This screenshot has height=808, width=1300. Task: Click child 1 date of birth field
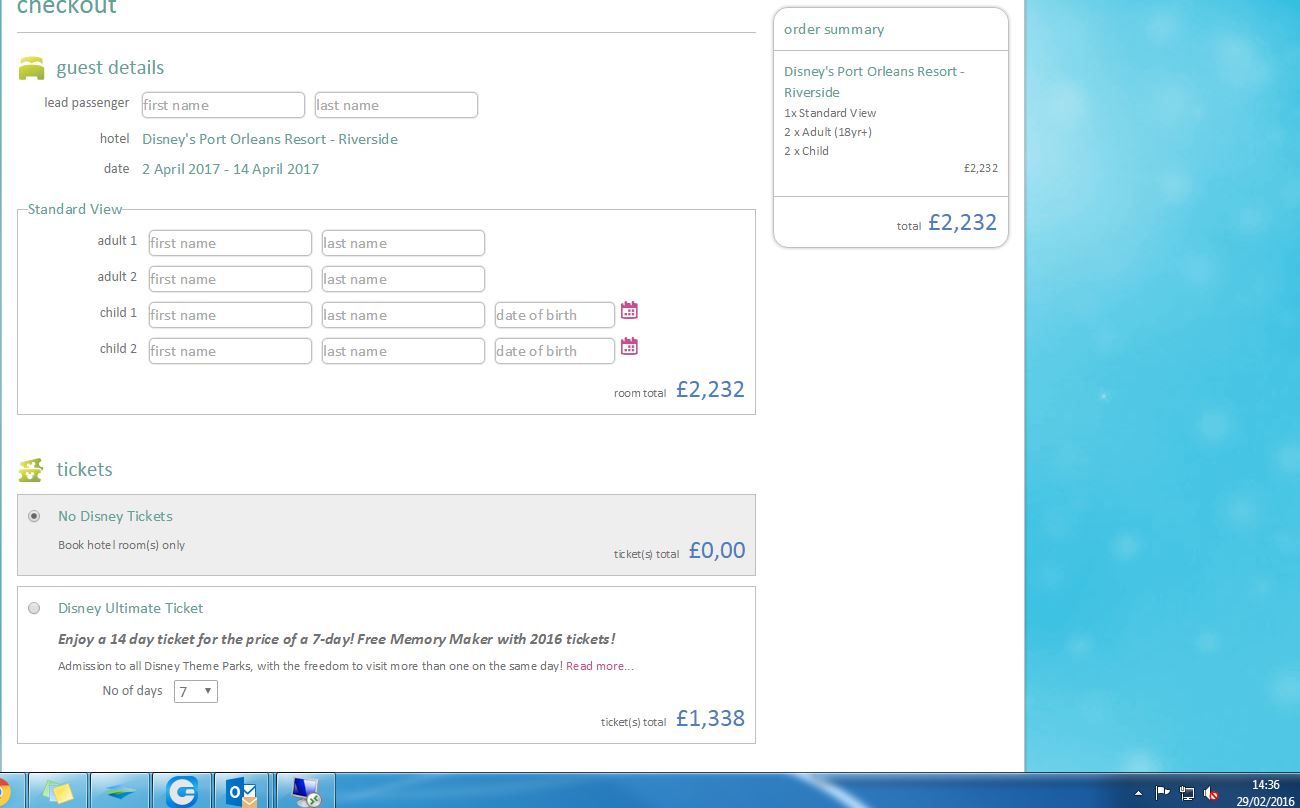(555, 315)
